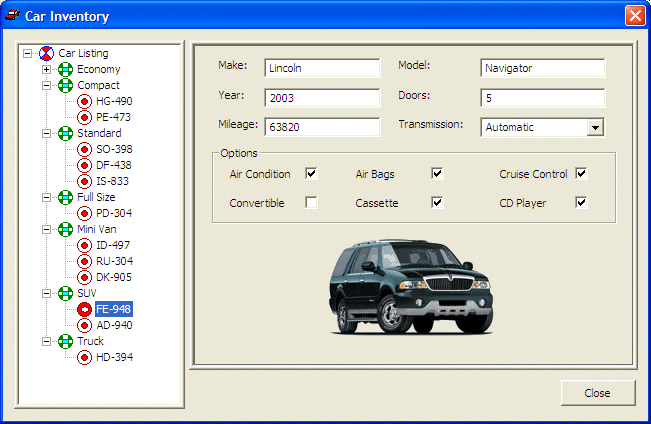Click the Mileage field showing 63820
This screenshot has height=424, width=651.
coord(322,127)
